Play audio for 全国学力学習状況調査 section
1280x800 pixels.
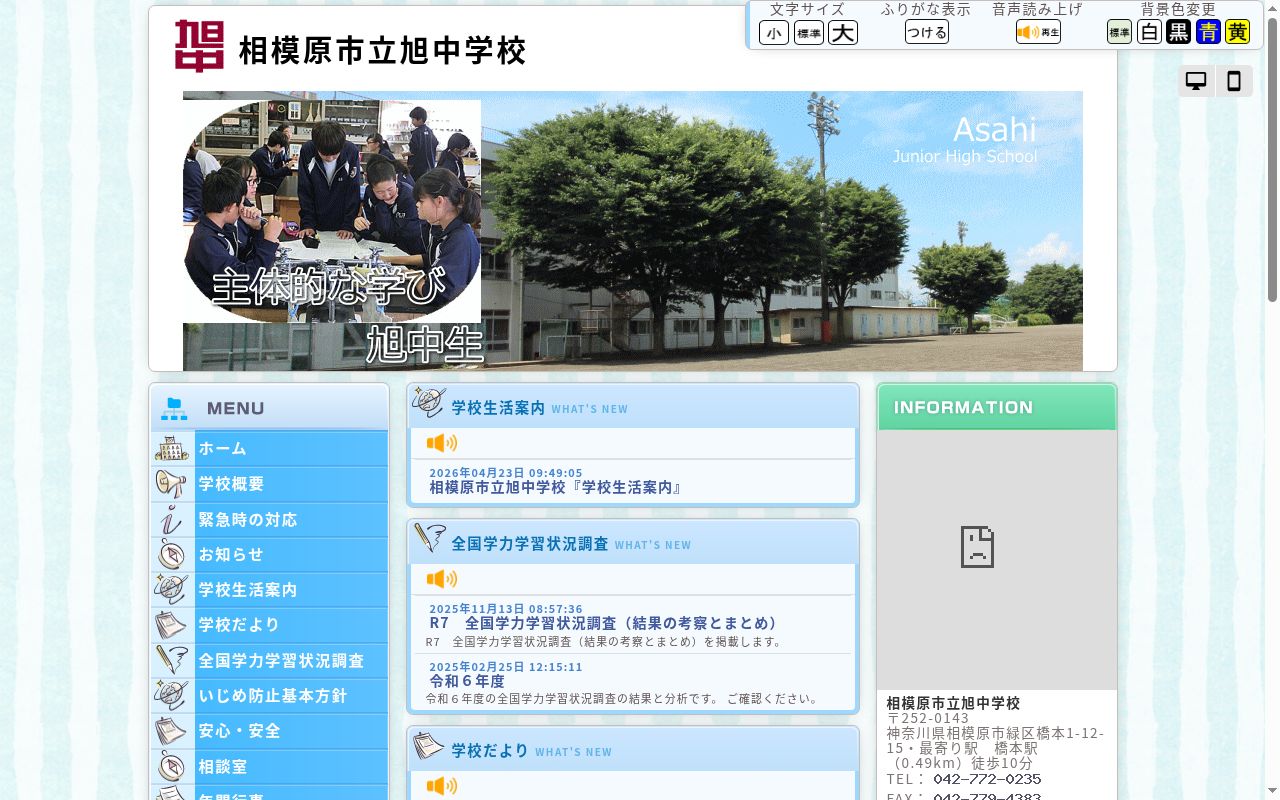(441, 579)
